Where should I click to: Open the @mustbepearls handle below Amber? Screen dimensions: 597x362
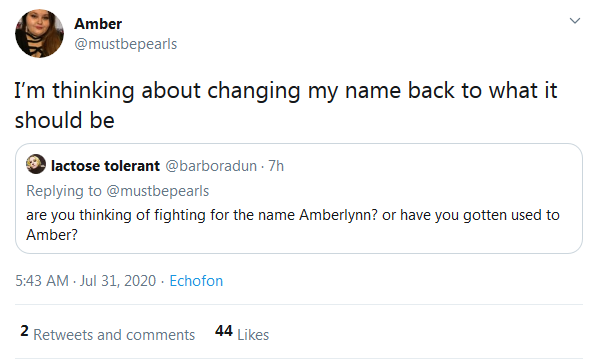(126, 44)
